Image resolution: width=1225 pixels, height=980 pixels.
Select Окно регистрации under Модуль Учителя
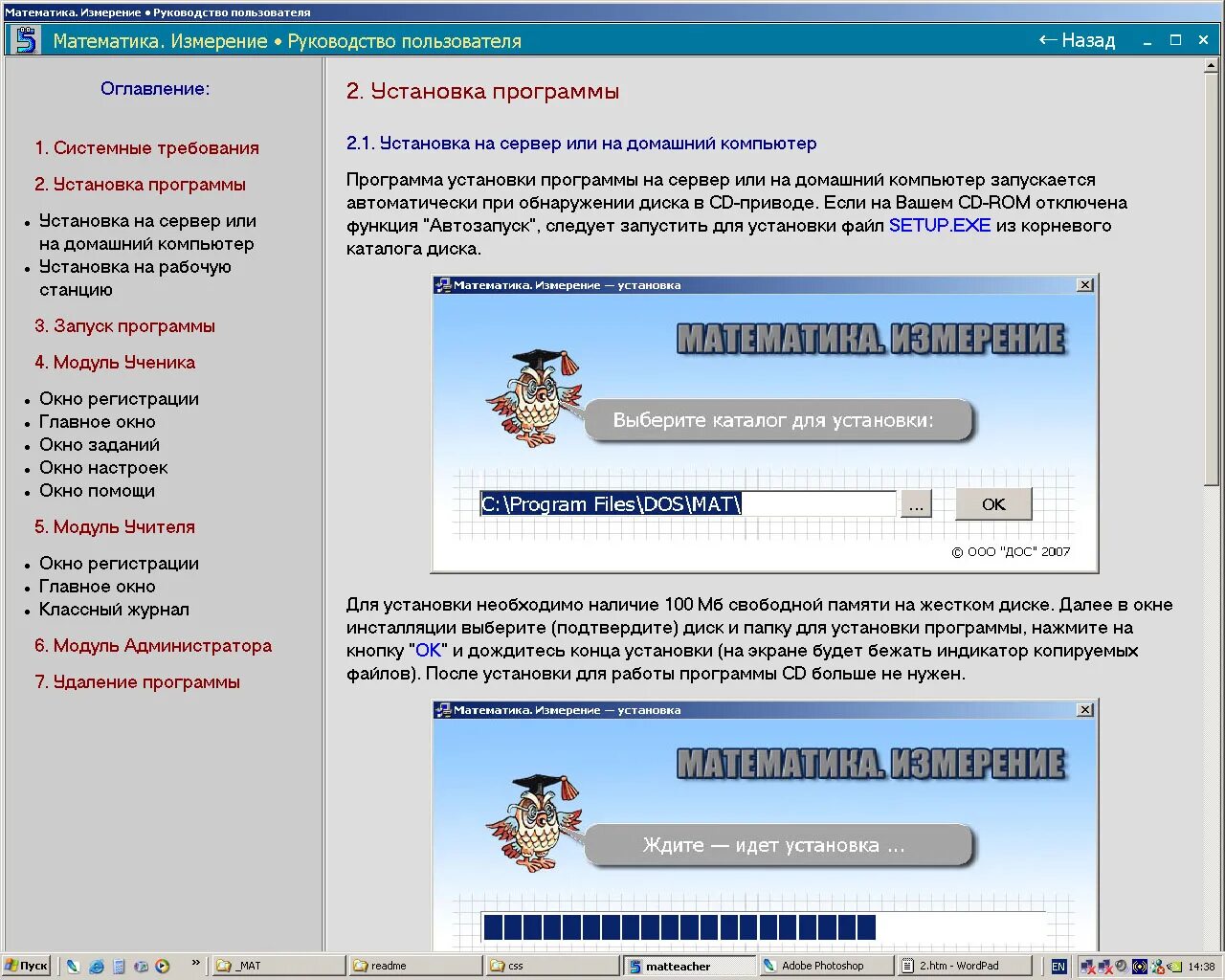(x=119, y=564)
